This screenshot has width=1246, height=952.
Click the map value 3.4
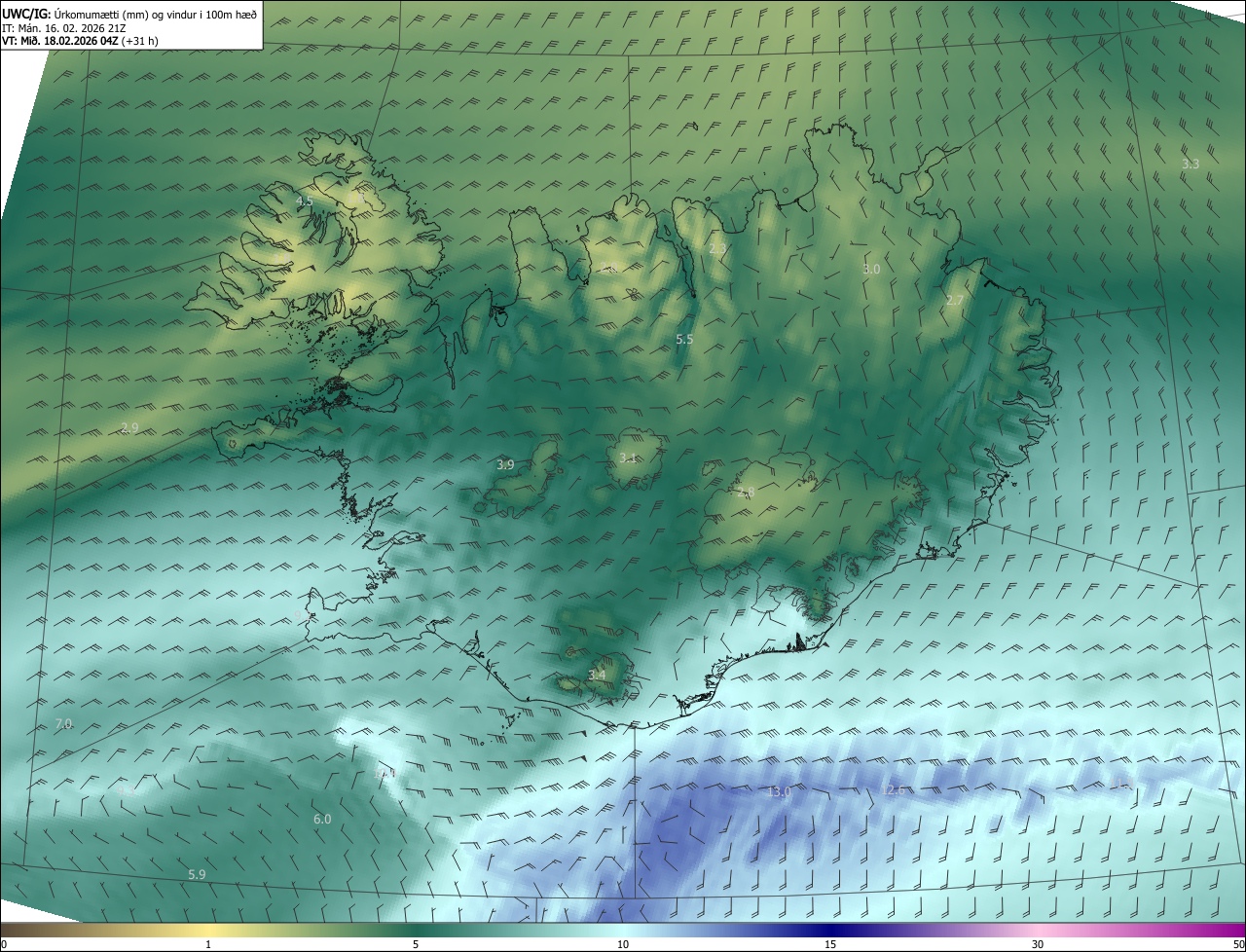click(597, 675)
